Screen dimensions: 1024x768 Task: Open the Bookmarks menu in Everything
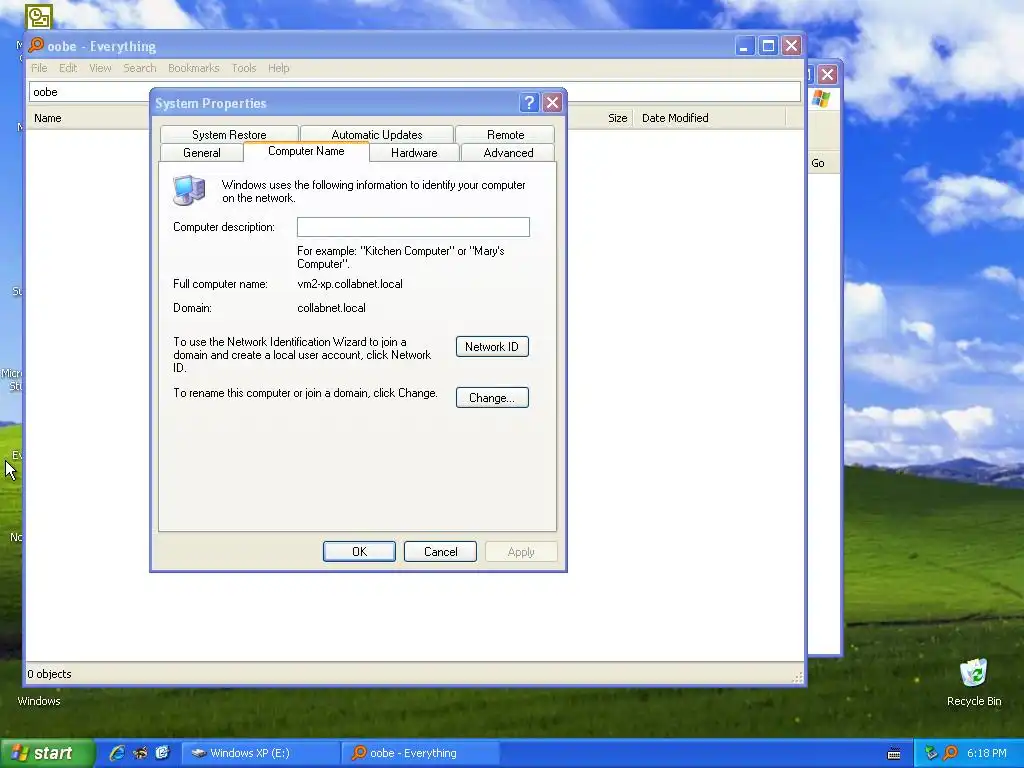point(193,68)
